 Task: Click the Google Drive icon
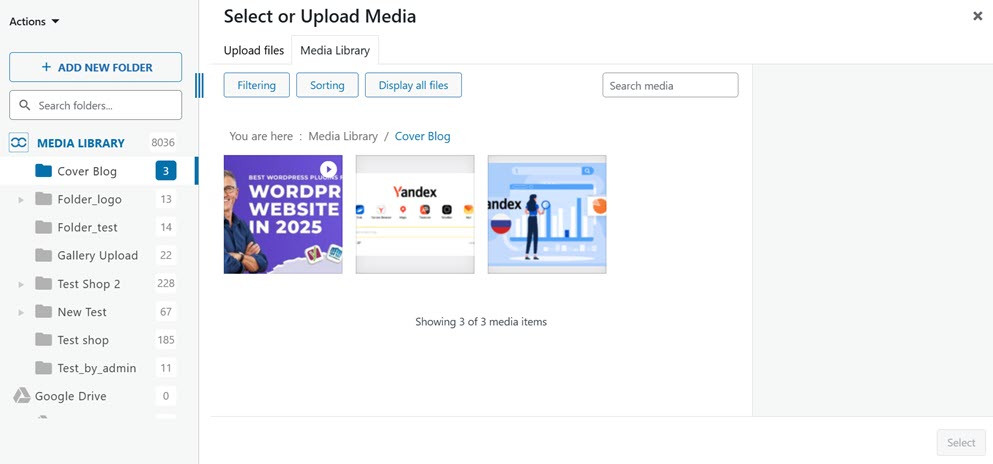coord(21,396)
